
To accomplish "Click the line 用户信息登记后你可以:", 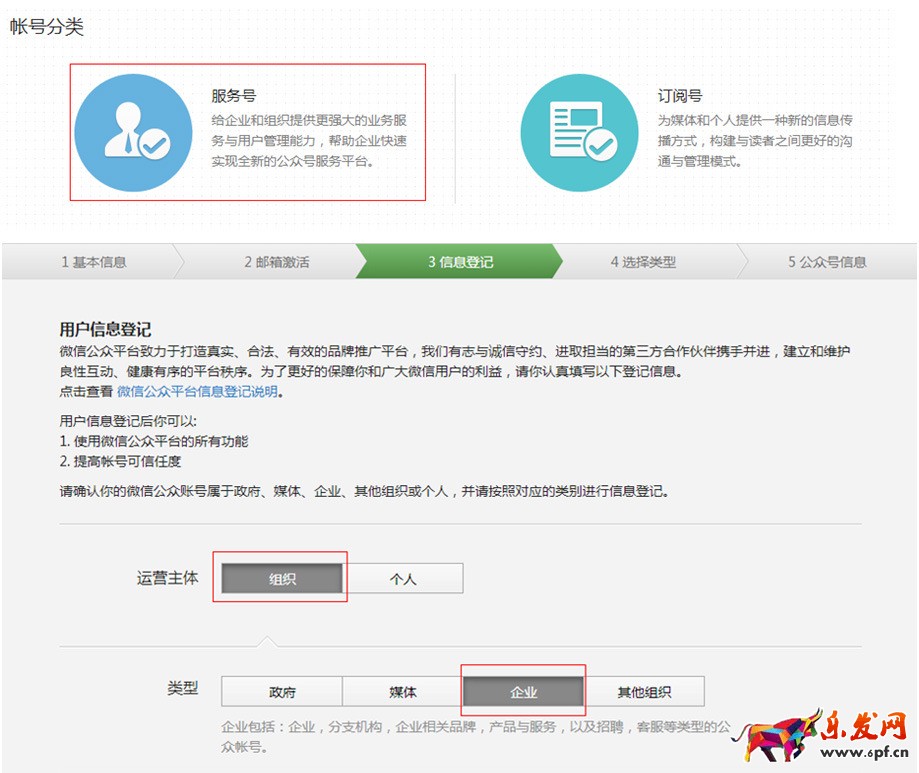I will click(x=128, y=421).
